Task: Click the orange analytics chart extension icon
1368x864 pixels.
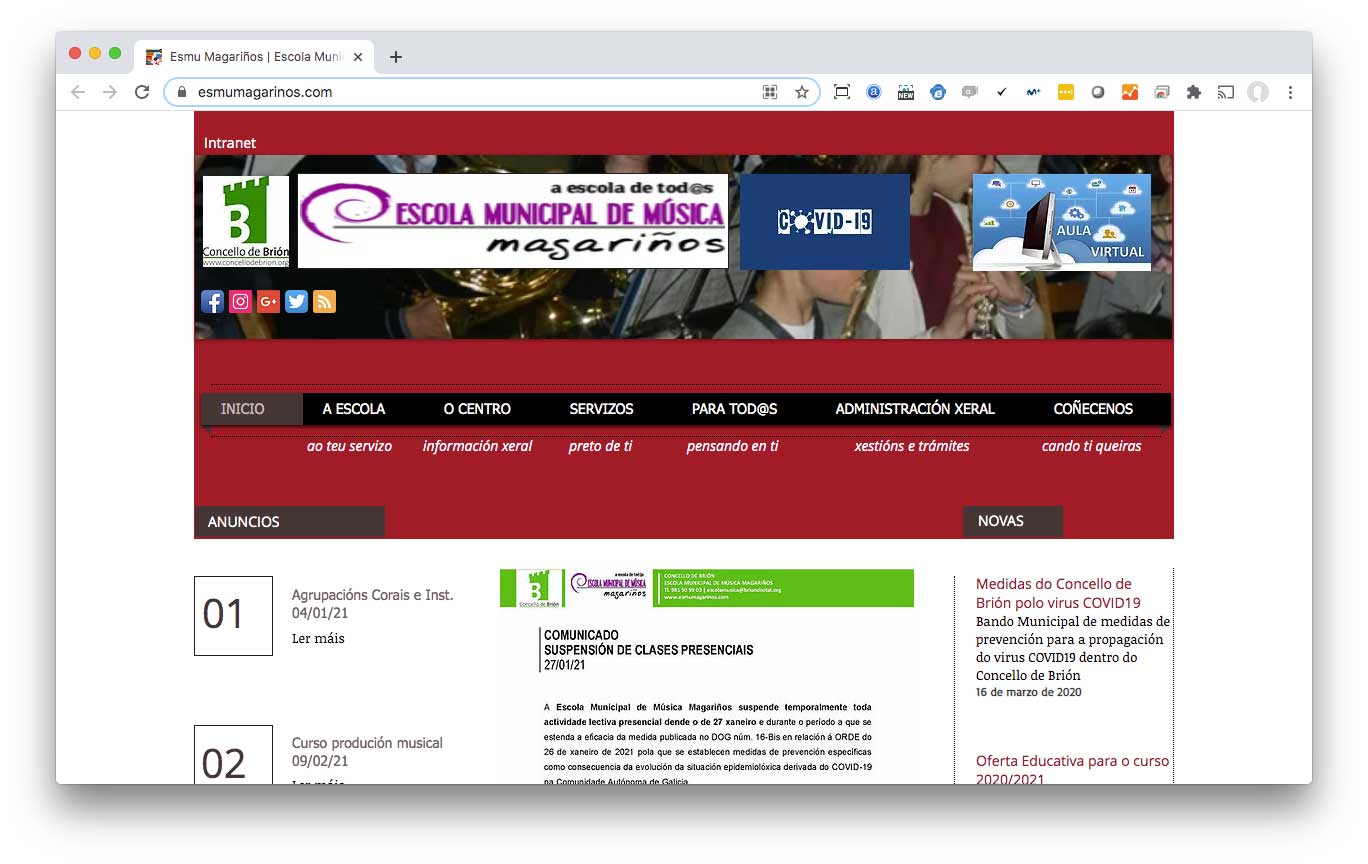Action: [x=1130, y=92]
